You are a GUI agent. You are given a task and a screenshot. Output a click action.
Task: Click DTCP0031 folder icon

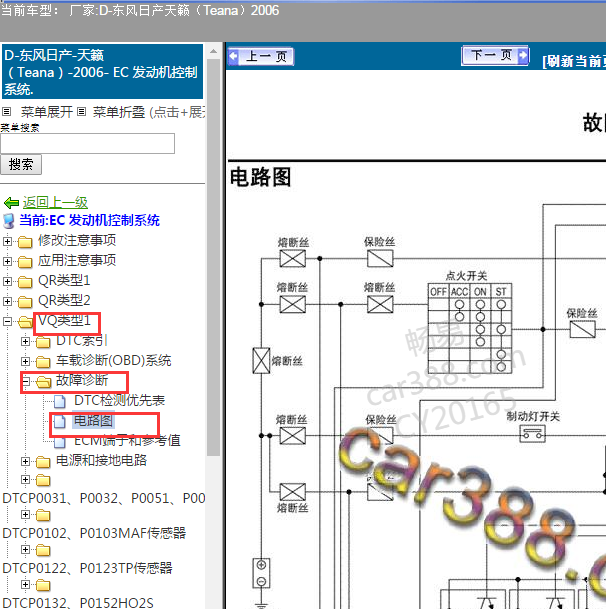(43, 481)
